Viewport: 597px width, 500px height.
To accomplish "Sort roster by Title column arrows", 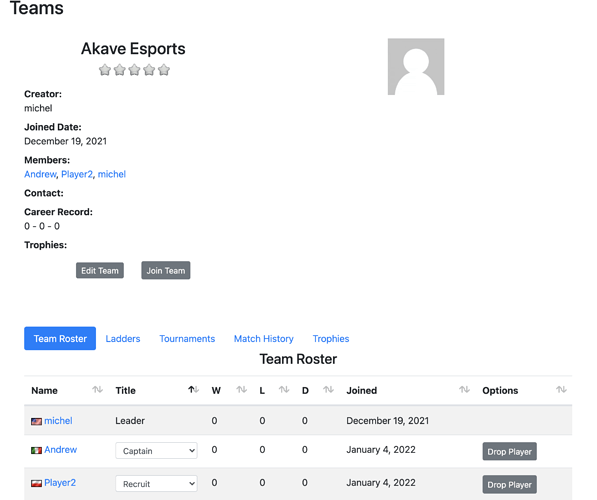I will 193,390.
